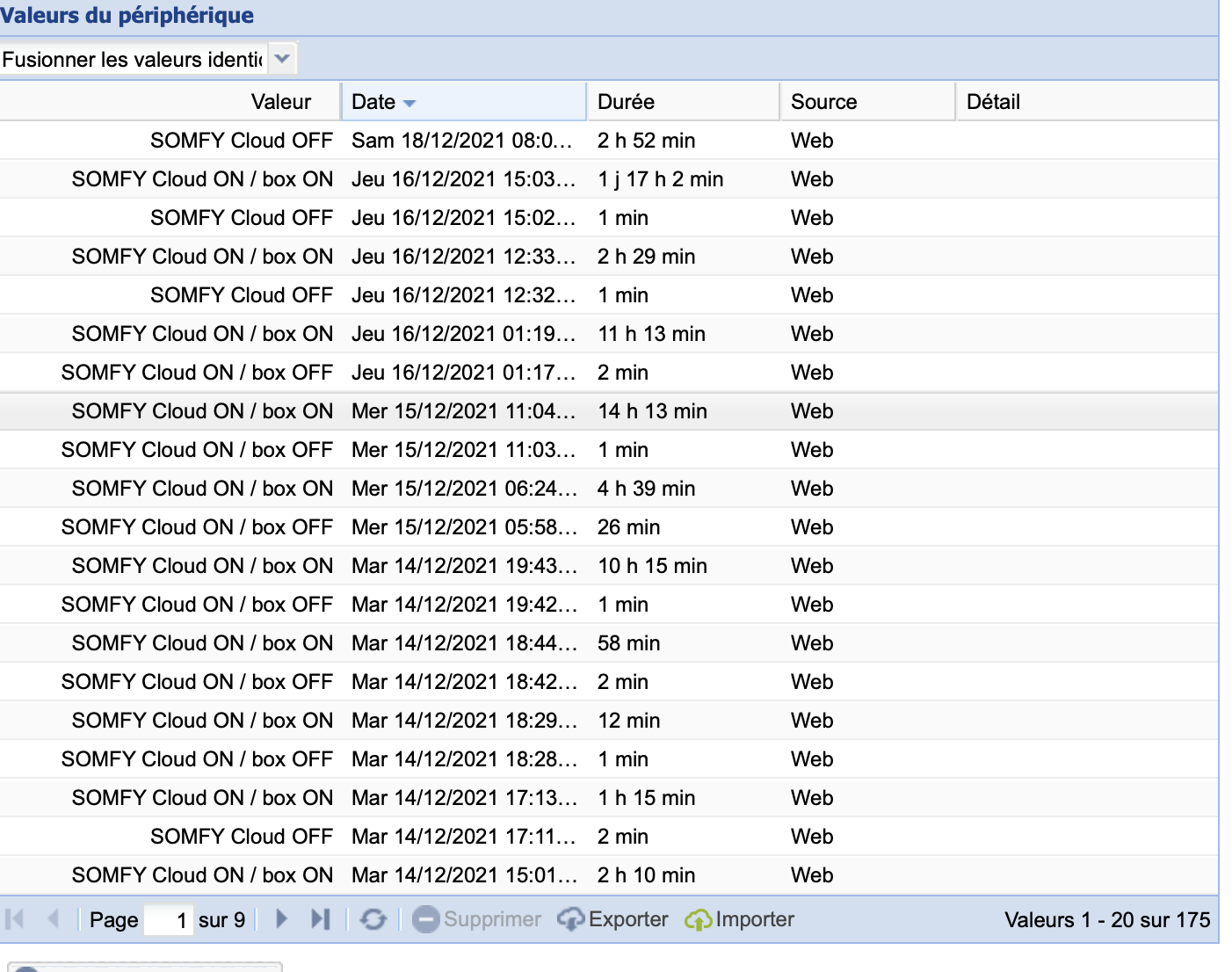
Task: Select the Mer 15/12/2021 11:03… date cell
Action: 463,450
